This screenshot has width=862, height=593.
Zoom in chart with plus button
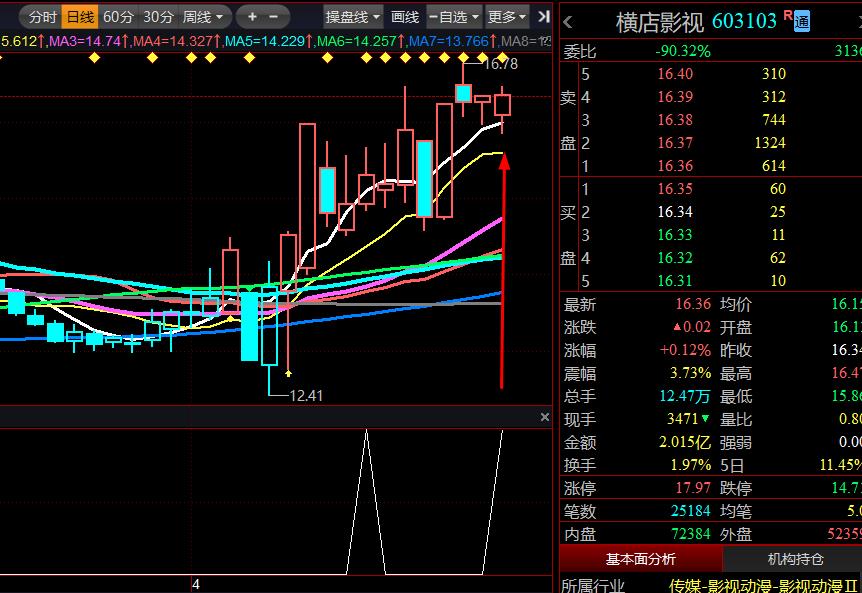coord(252,17)
